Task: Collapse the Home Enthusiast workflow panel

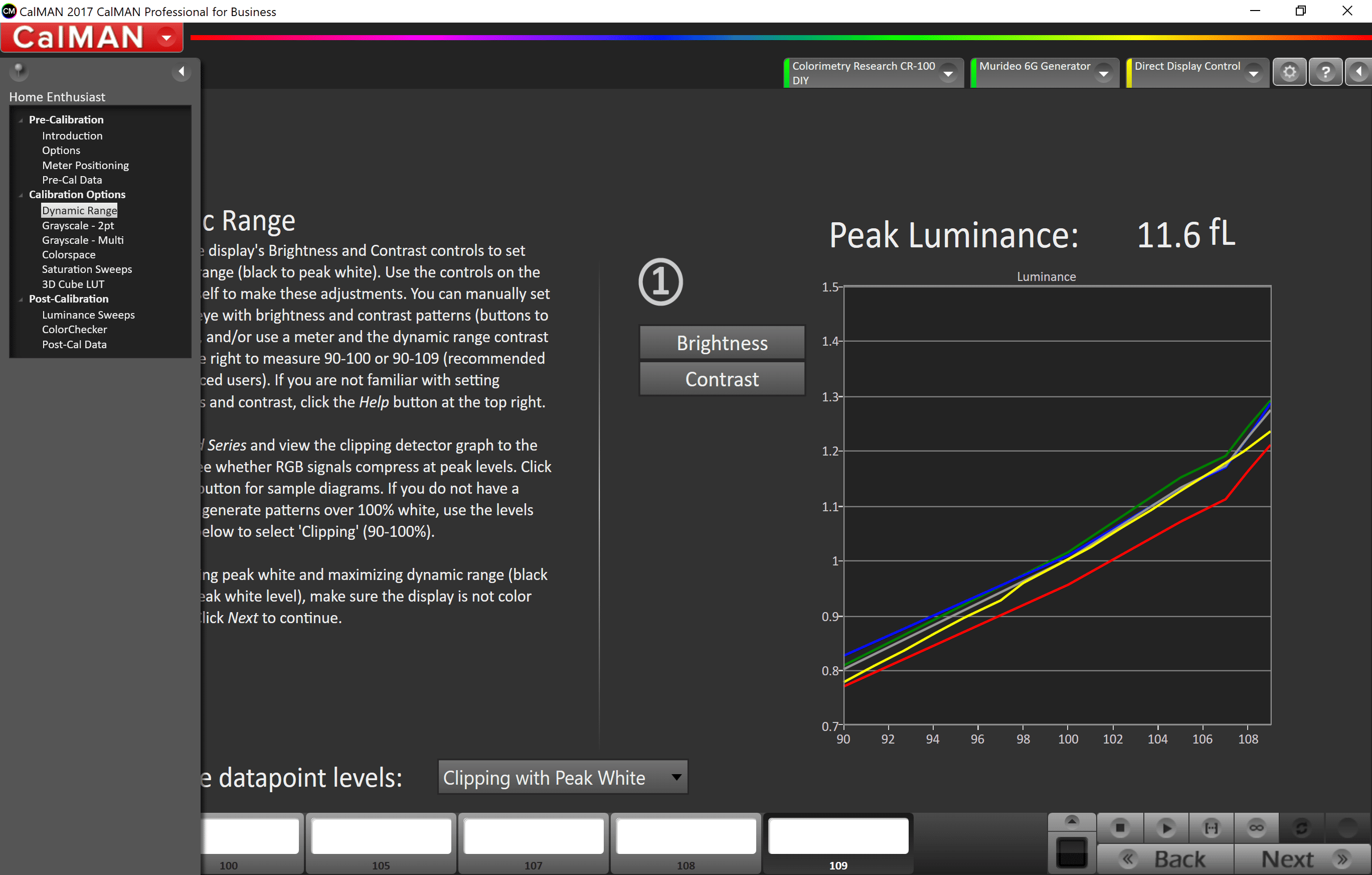Action: [x=181, y=71]
